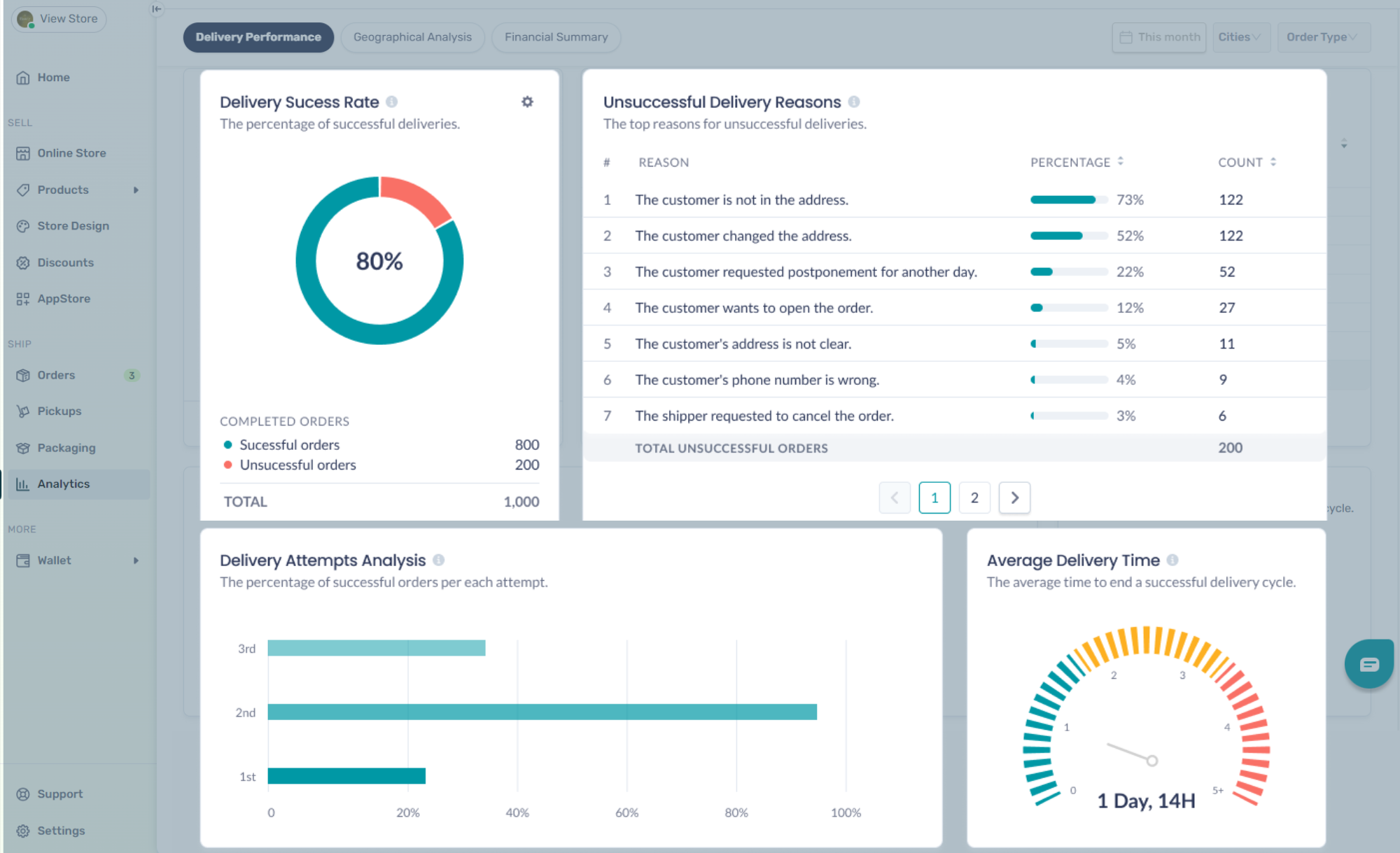Go to page 2 of the reasons table
The image size is (1400, 853).
coord(974,498)
